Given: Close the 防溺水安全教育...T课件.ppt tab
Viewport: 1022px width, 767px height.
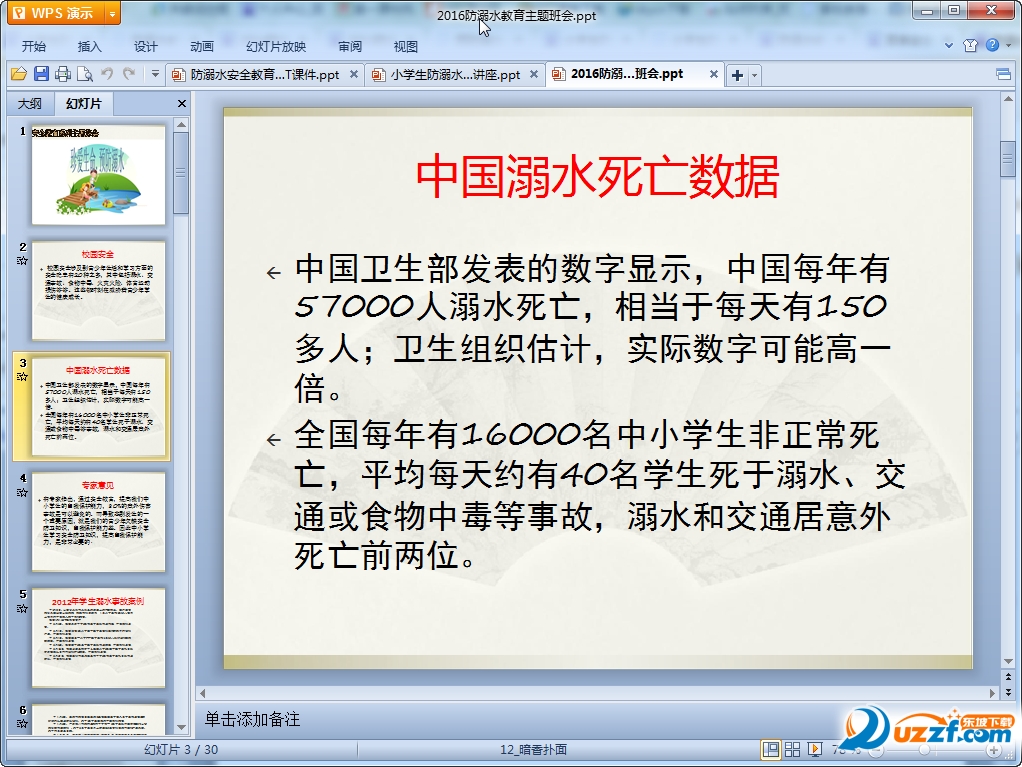Looking at the screenshot, I should tap(354, 74).
